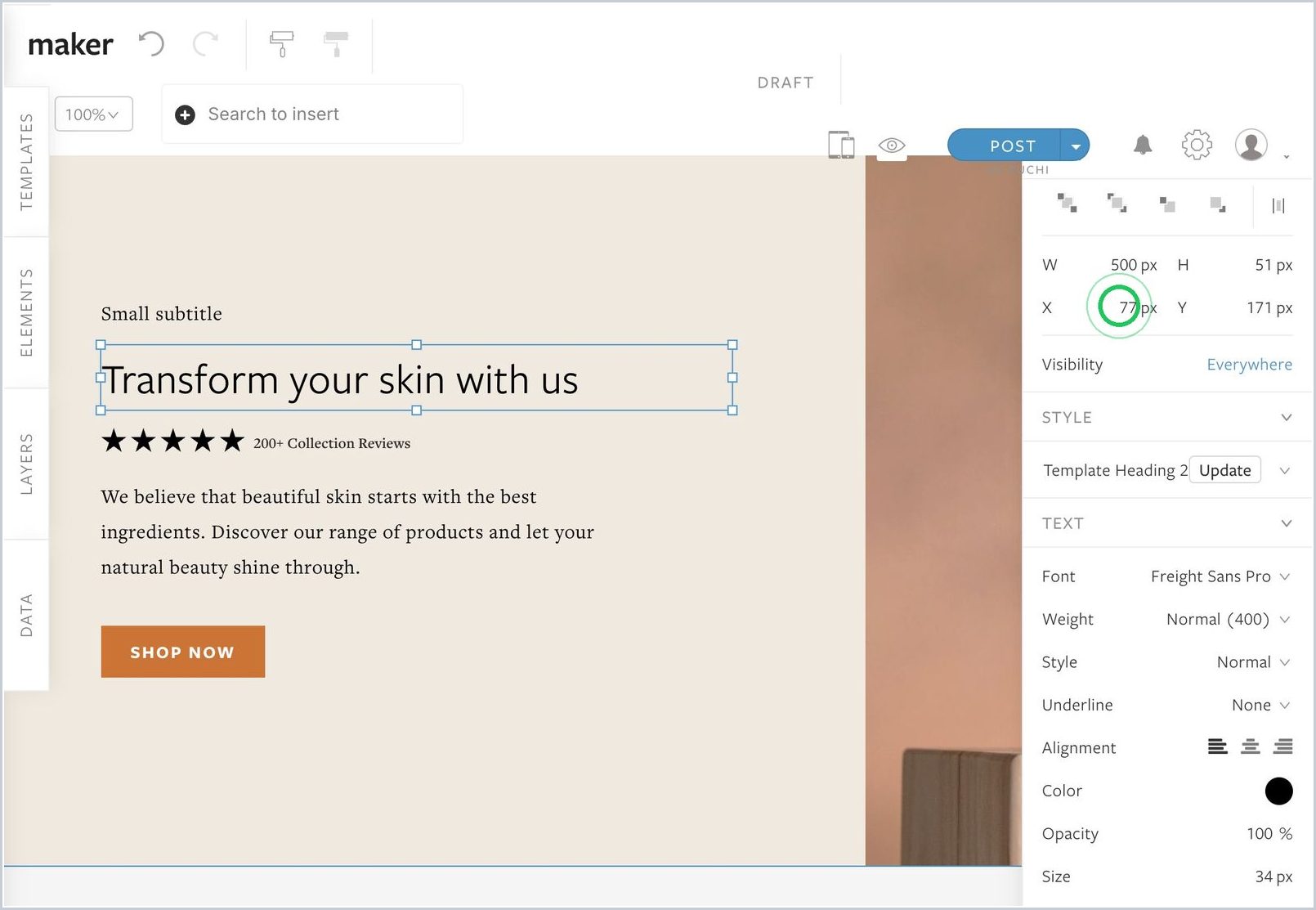Click the SHOP NOW button

(183, 652)
